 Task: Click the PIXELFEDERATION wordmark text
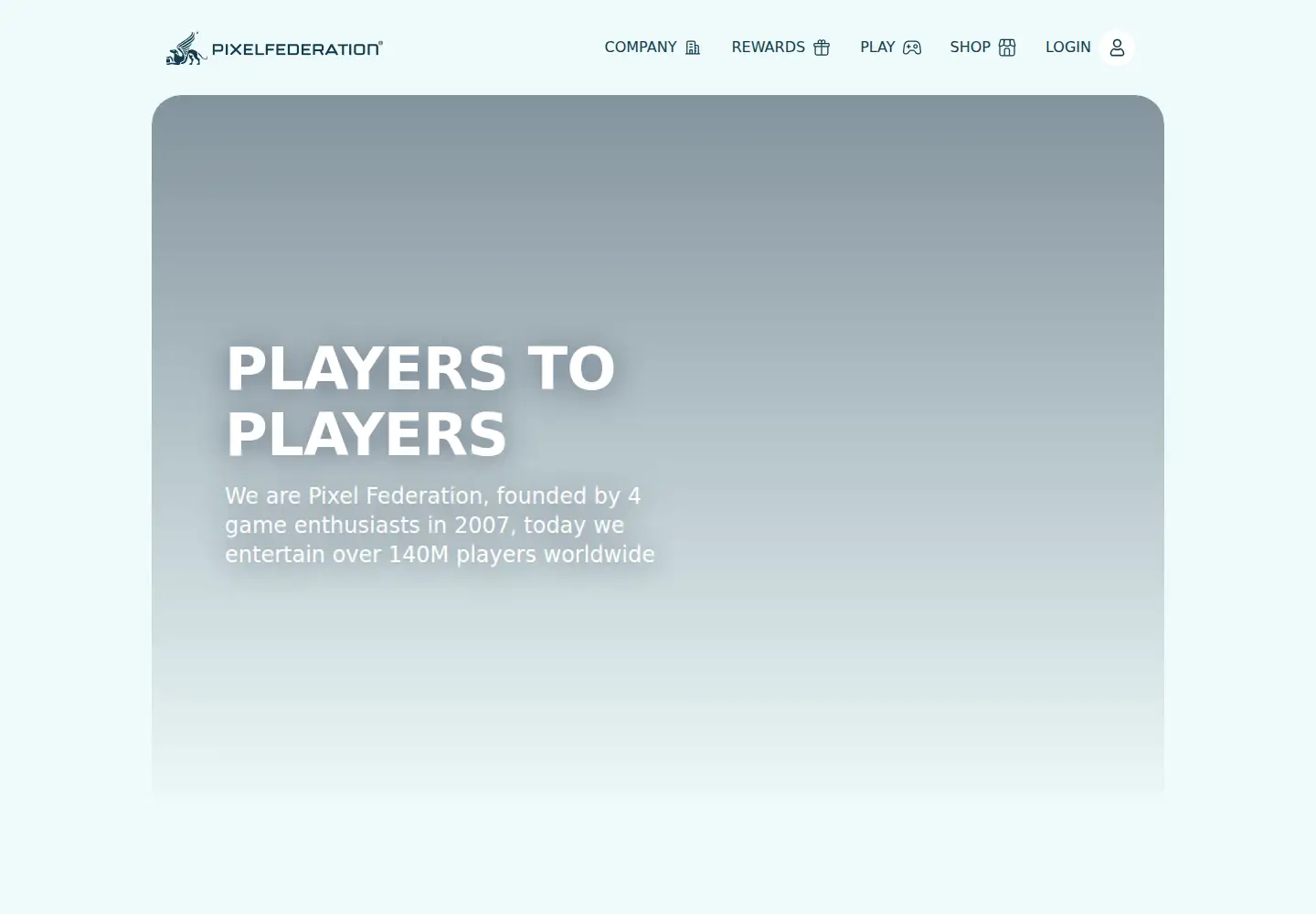(x=297, y=49)
